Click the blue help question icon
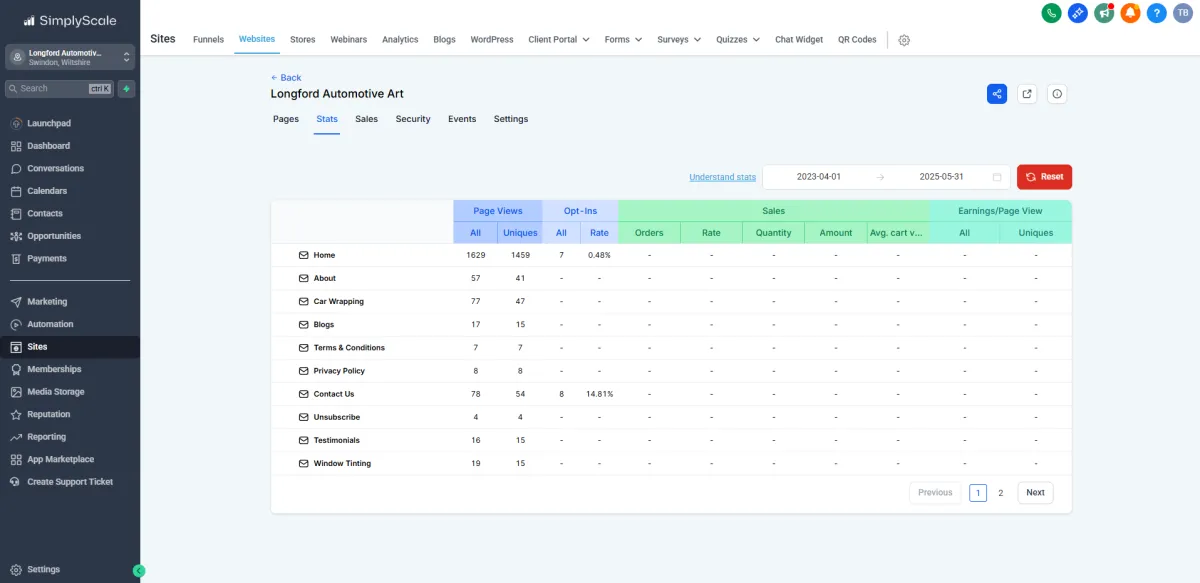This screenshot has width=1200, height=583. [x=1156, y=13]
